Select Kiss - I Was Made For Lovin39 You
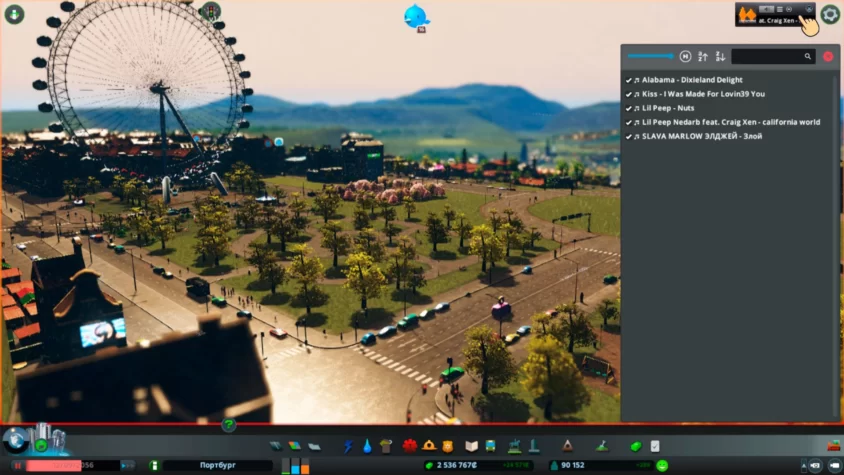 [x=703, y=94]
